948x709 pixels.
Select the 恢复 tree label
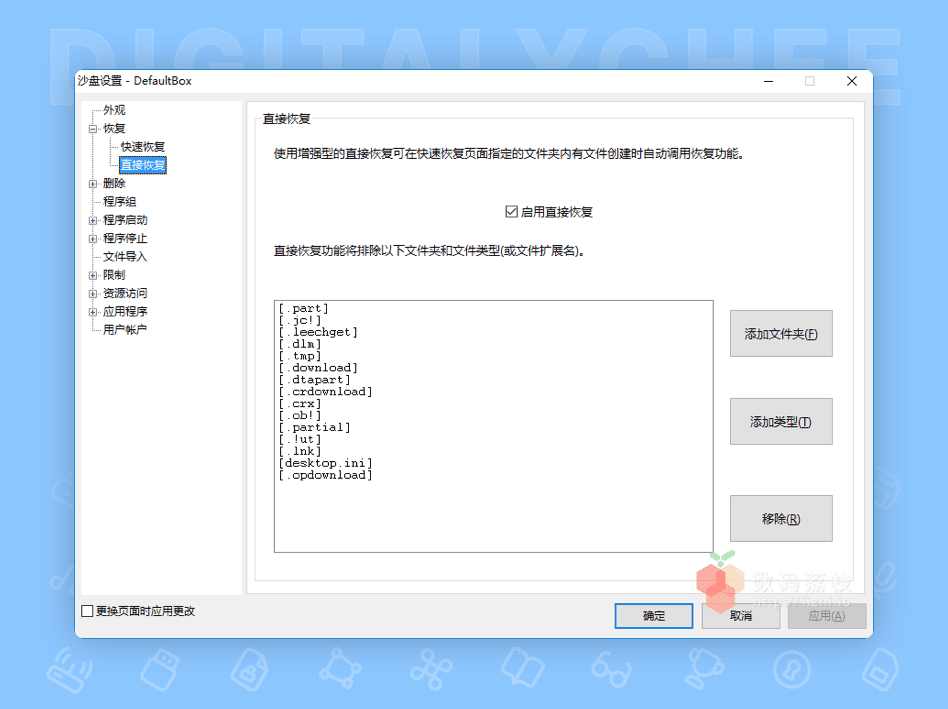[114, 128]
